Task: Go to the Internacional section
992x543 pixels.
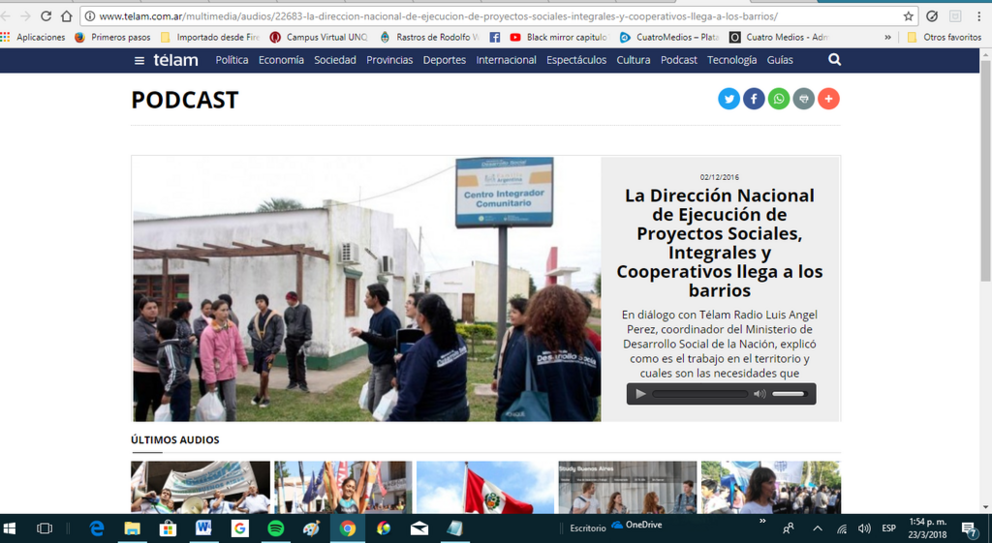Action: click(506, 60)
